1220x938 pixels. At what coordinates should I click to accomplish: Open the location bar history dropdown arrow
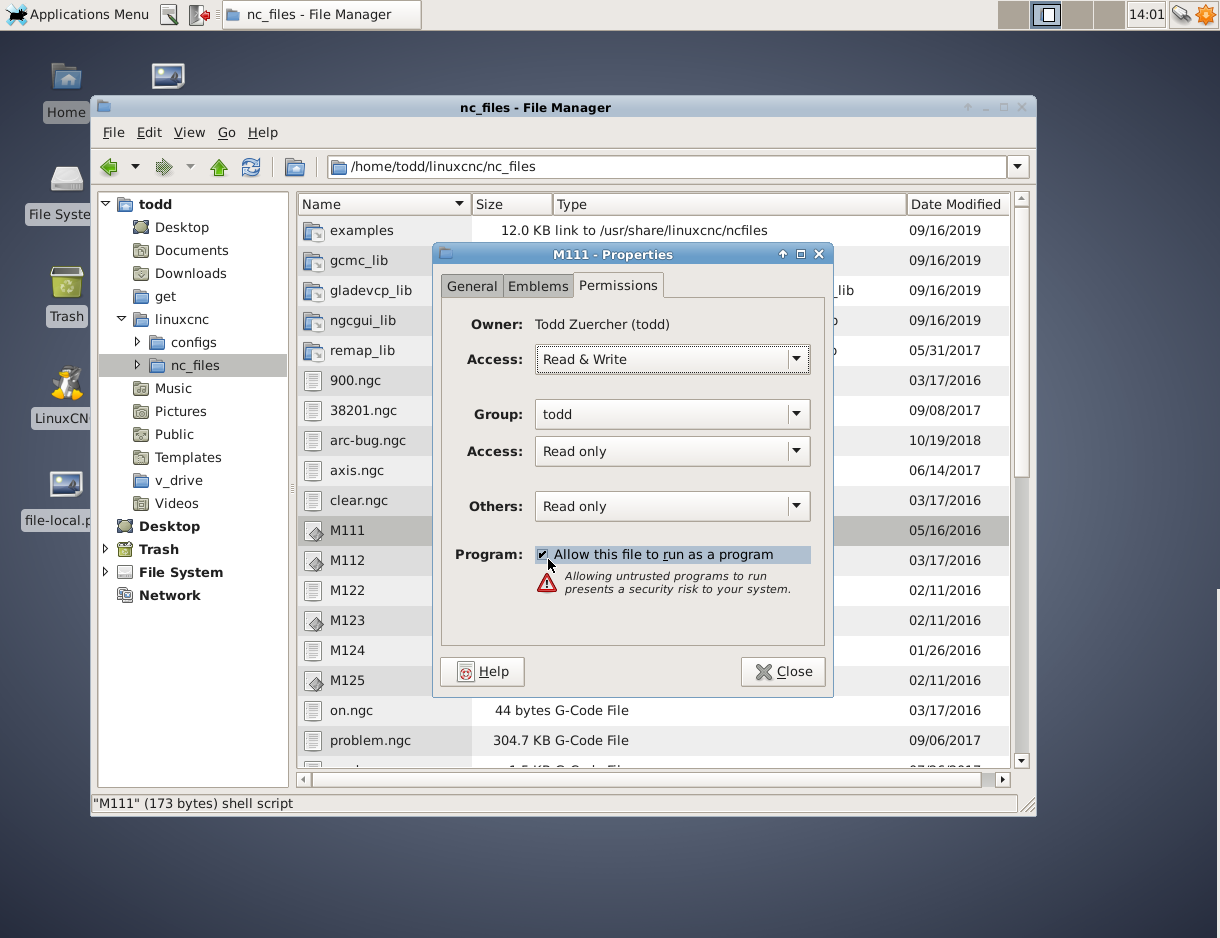[x=1018, y=167]
